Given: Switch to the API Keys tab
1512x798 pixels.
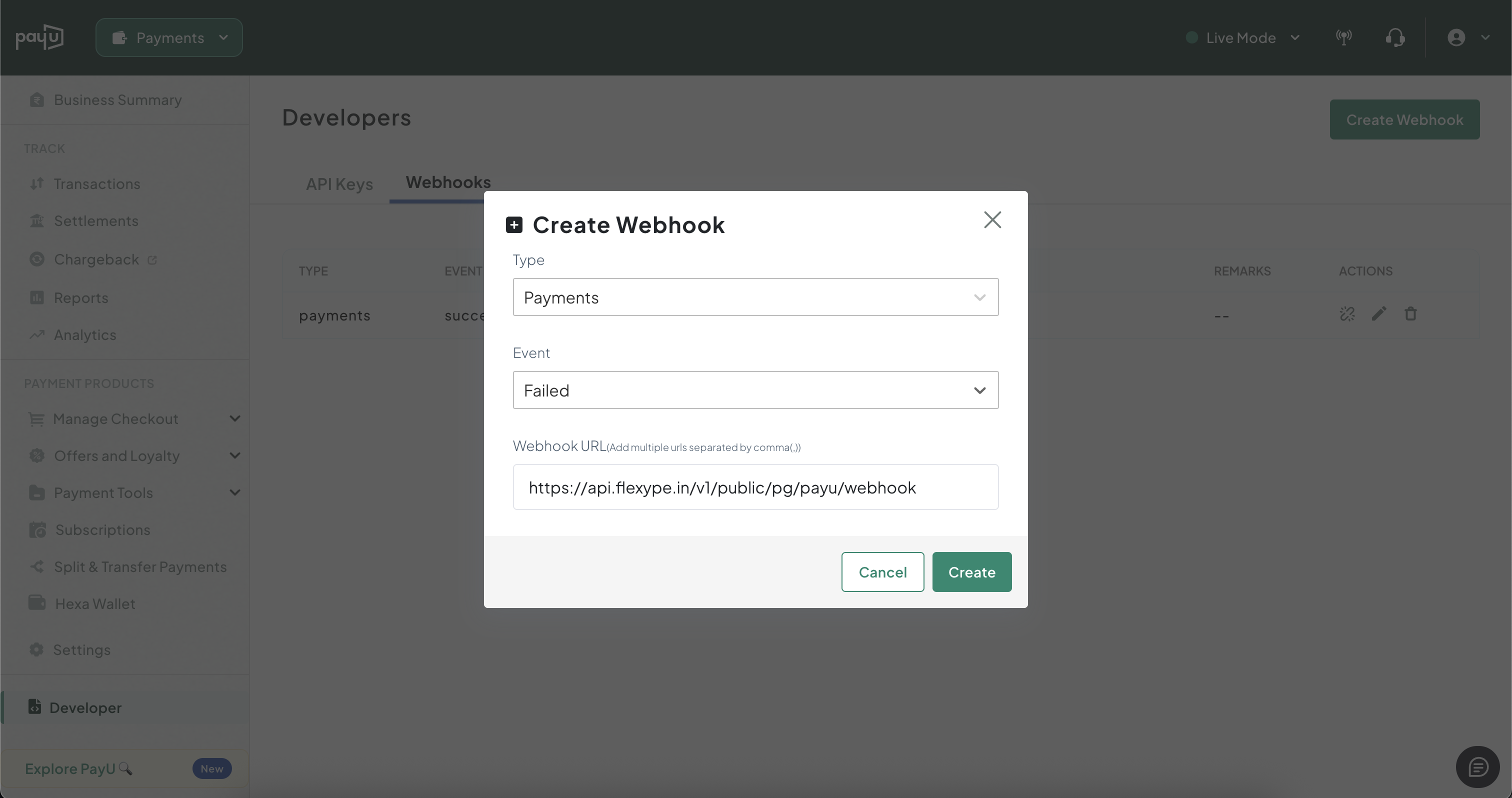Looking at the screenshot, I should (339, 184).
